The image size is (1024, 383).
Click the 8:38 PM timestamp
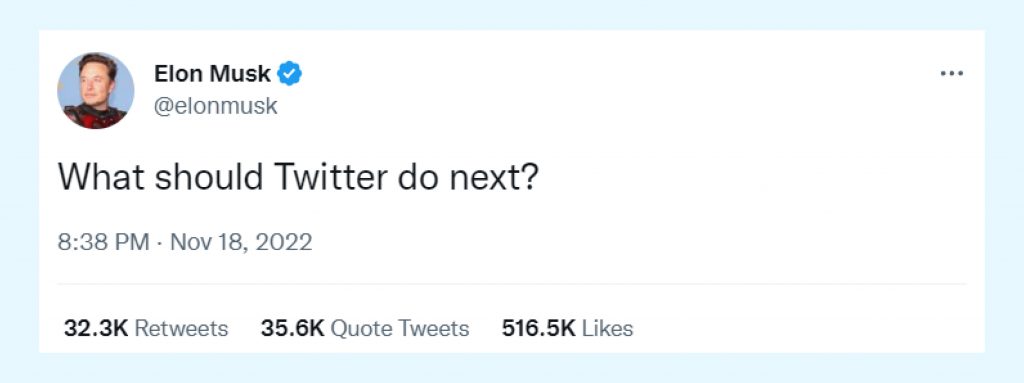pos(103,242)
